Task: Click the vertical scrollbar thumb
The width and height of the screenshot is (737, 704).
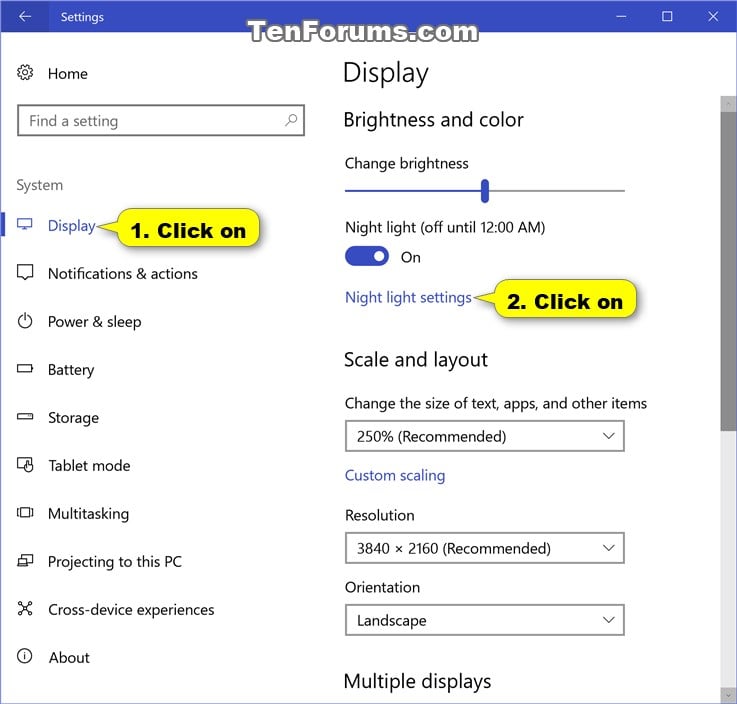Action: [728, 271]
